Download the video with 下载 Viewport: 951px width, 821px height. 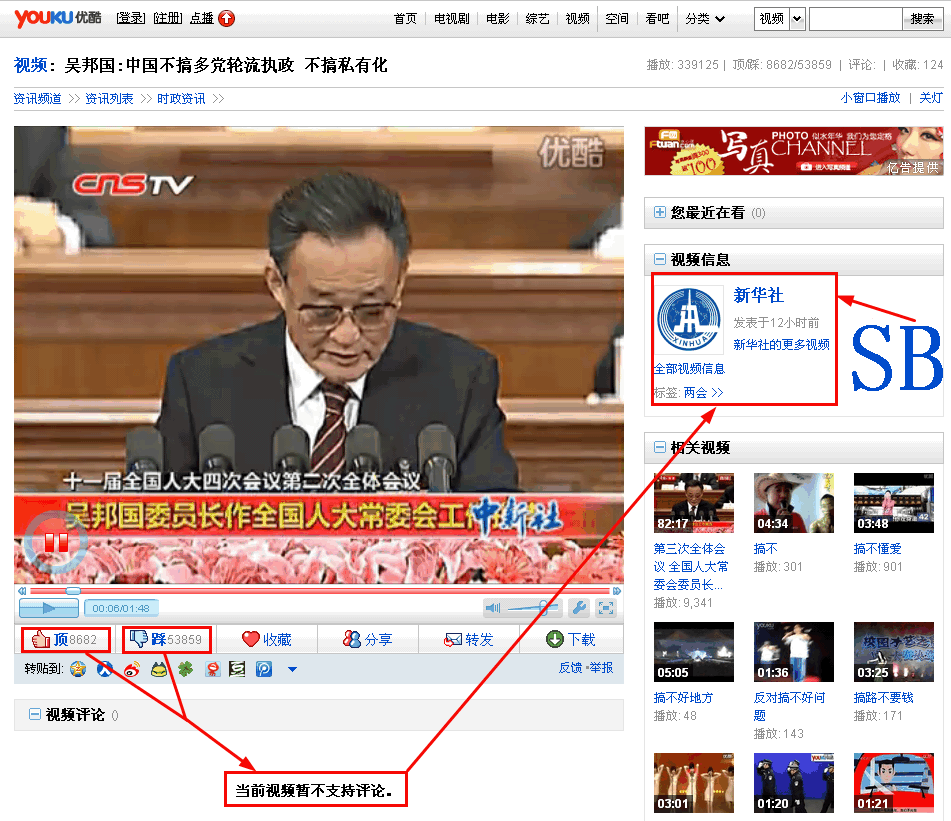point(570,639)
